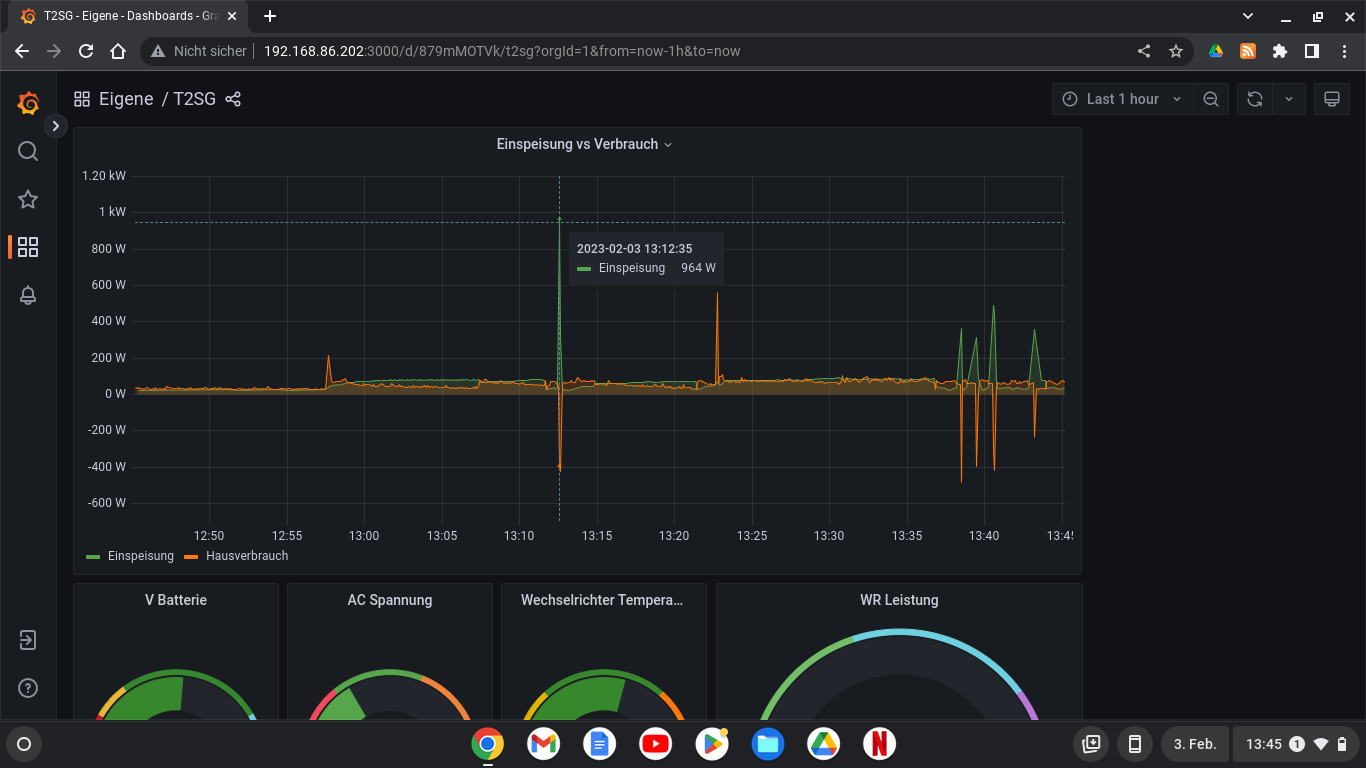Open the Help question mark icon
This screenshot has height=768, width=1366.
pos(28,688)
